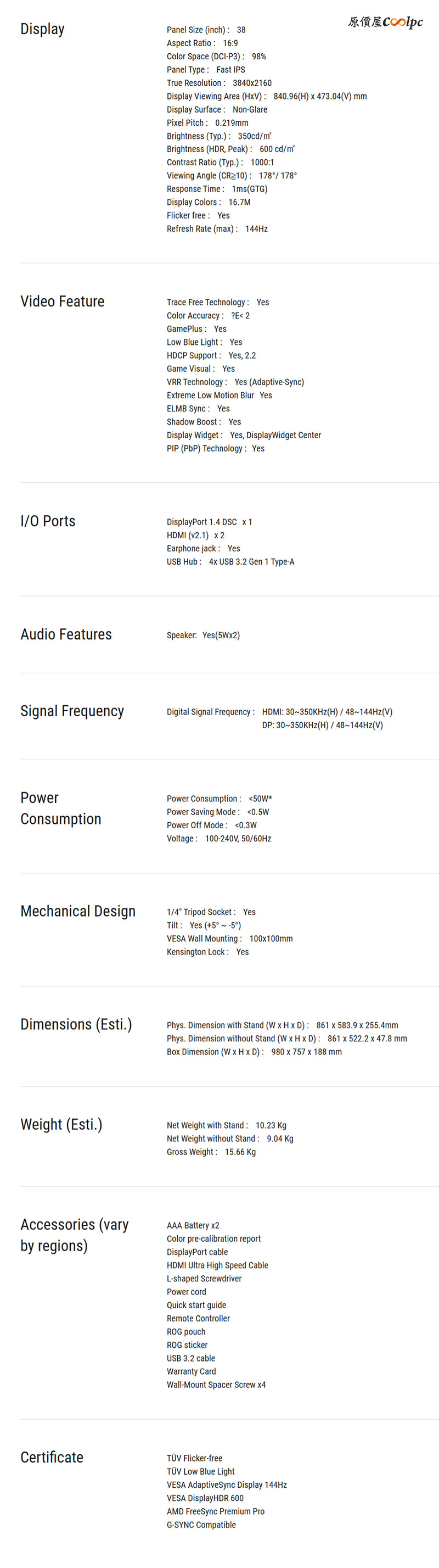Click the Audio Features heading
Screen dimensions: 439x1568
point(66,634)
